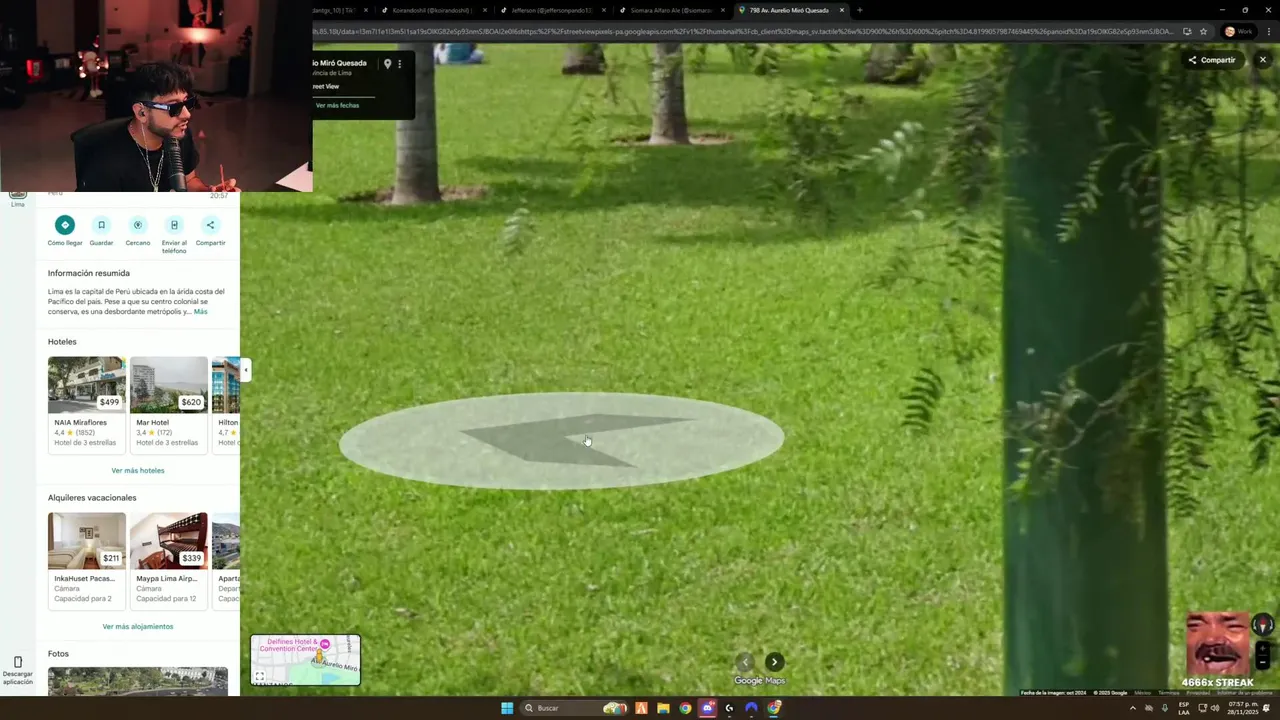This screenshot has height=720, width=1280.
Task: Show hidden tray icons chevron
Action: [1133, 708]
